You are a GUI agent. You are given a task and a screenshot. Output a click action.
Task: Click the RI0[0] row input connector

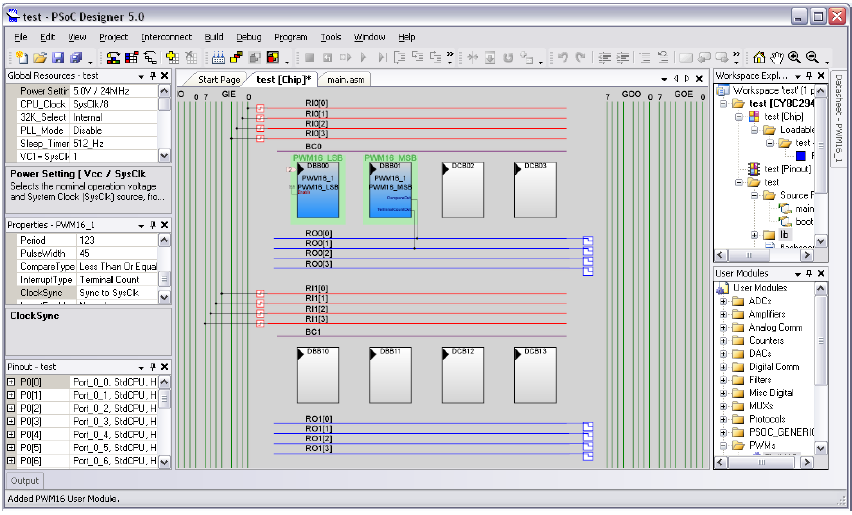[x=260, y=108]
